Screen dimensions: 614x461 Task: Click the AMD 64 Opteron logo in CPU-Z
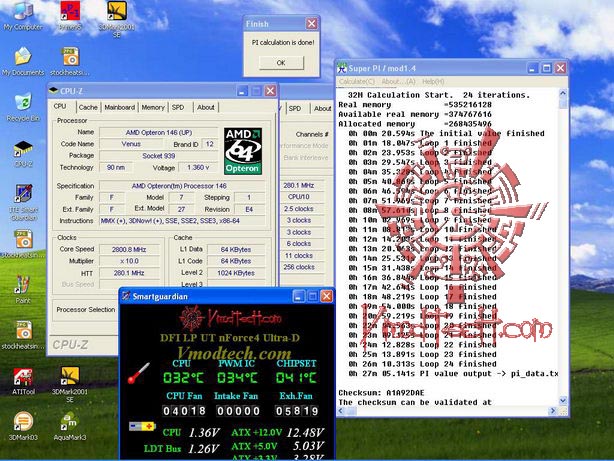click(243, 151)
